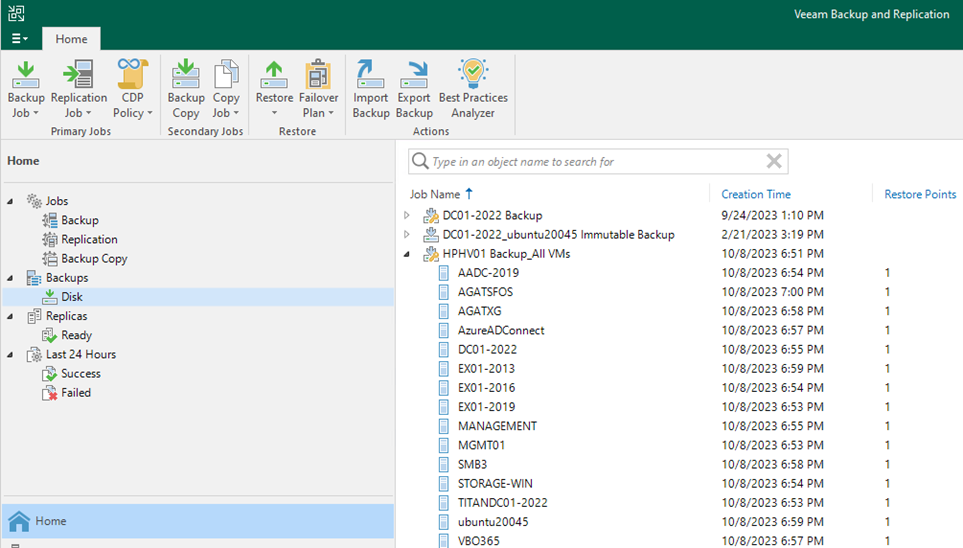The image size is (963, 548).
Task: Open the Backup Job ribbon button
Action: click(26, 89)
